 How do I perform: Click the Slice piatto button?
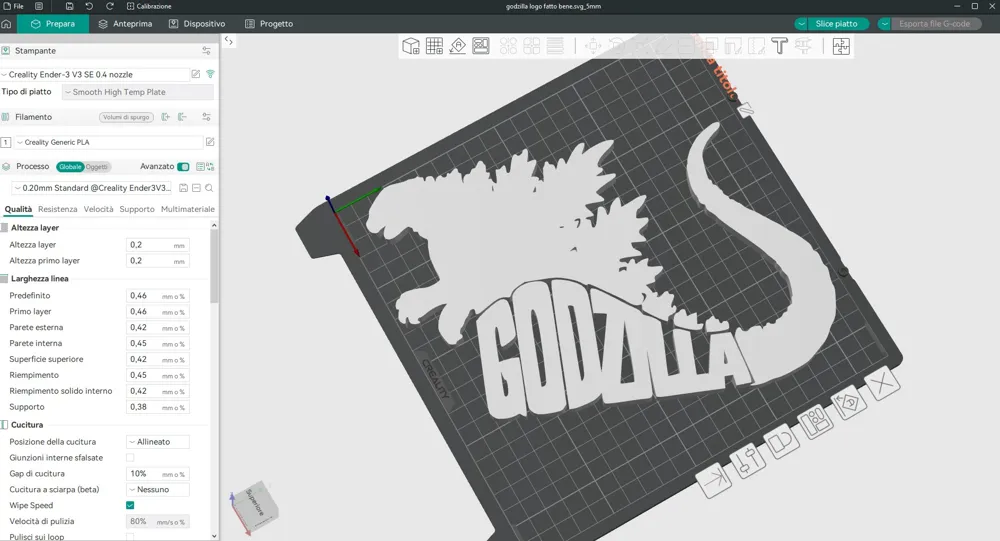coord(836,24)
